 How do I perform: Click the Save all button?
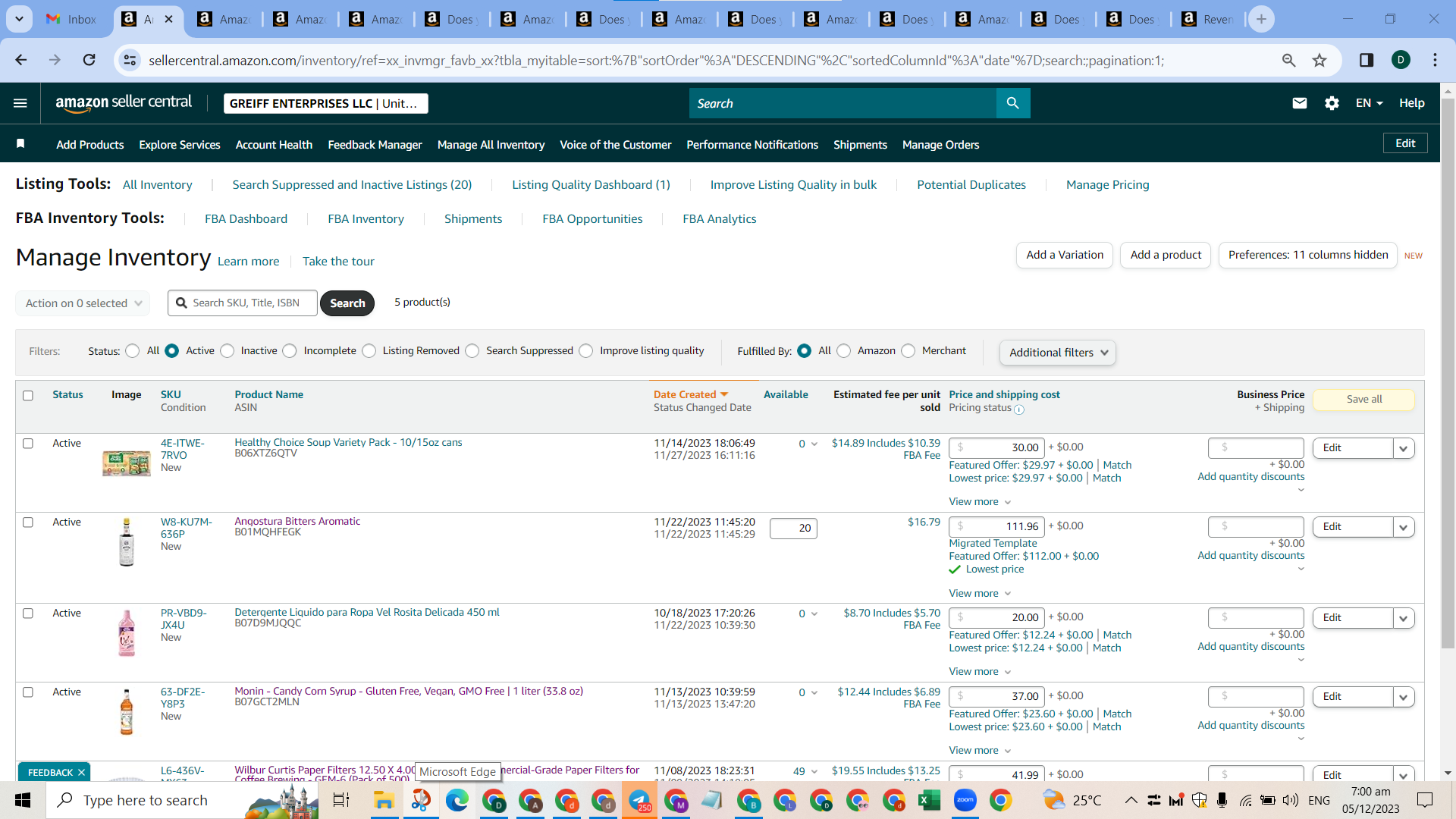point(1363,399)
